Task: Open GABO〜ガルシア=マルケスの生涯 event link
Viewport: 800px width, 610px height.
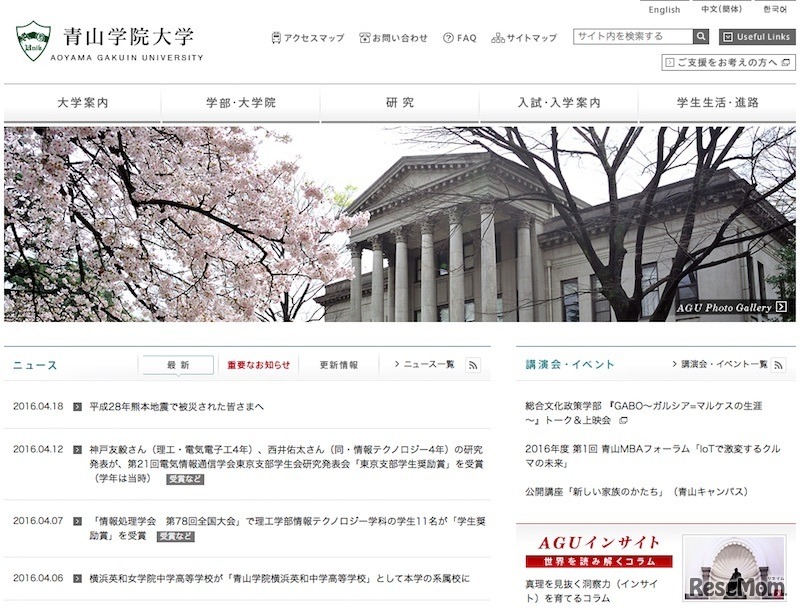Action: 644,413
